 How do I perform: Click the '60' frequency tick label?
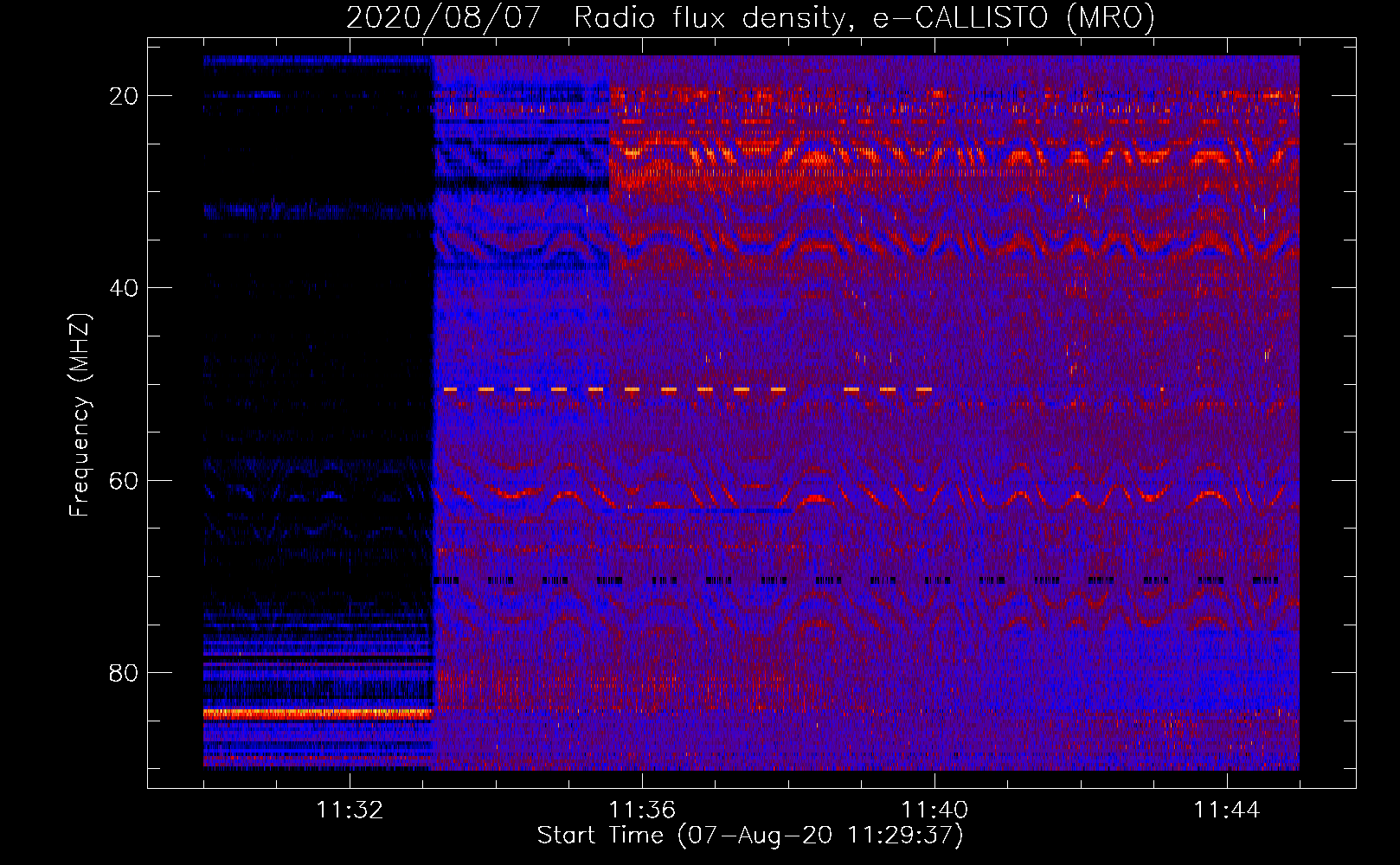click(x=125, y=480)
